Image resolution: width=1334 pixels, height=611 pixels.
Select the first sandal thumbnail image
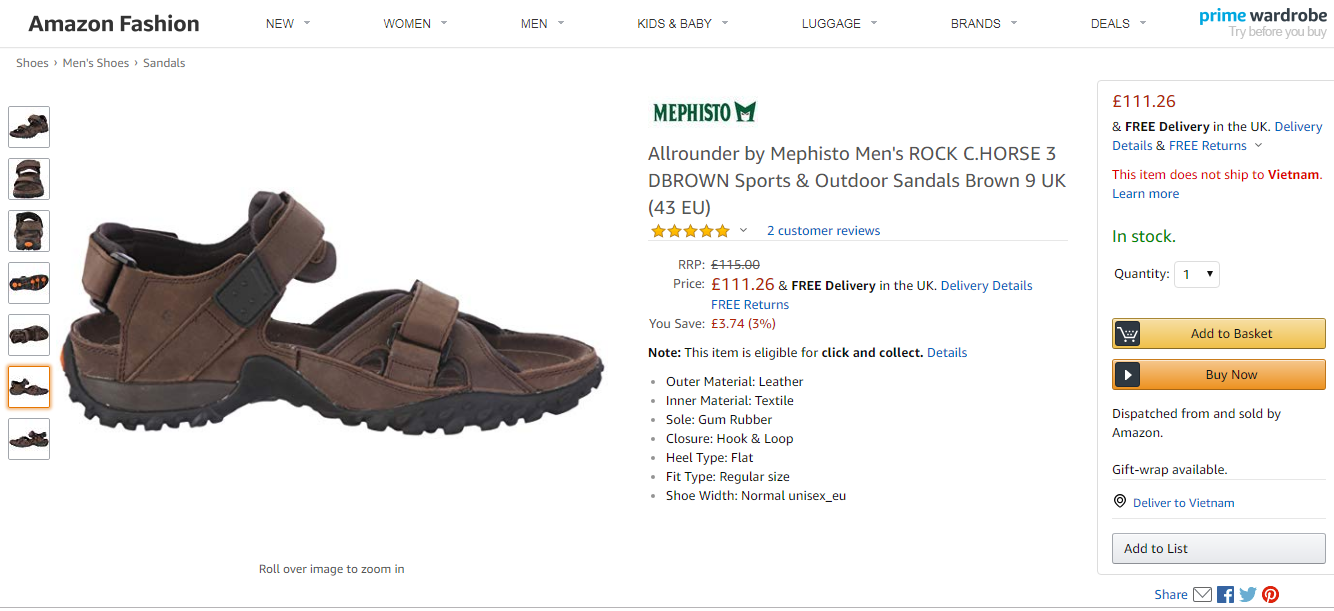tap(29, 127)
